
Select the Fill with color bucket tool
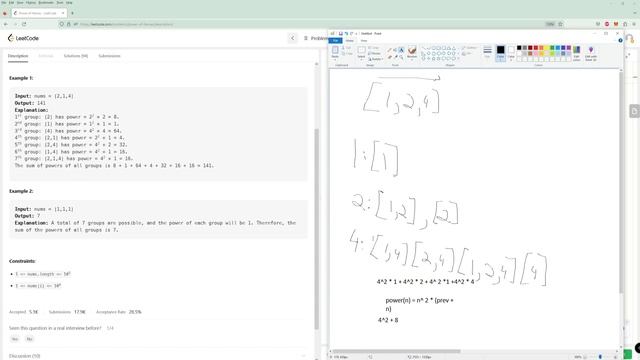[395, 49]
